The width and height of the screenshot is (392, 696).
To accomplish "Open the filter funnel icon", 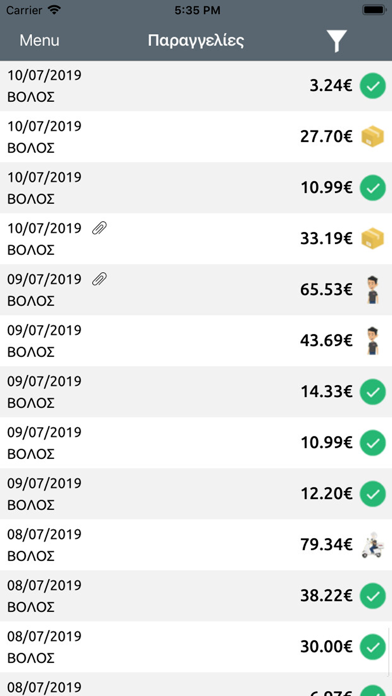I will point(337,41).
